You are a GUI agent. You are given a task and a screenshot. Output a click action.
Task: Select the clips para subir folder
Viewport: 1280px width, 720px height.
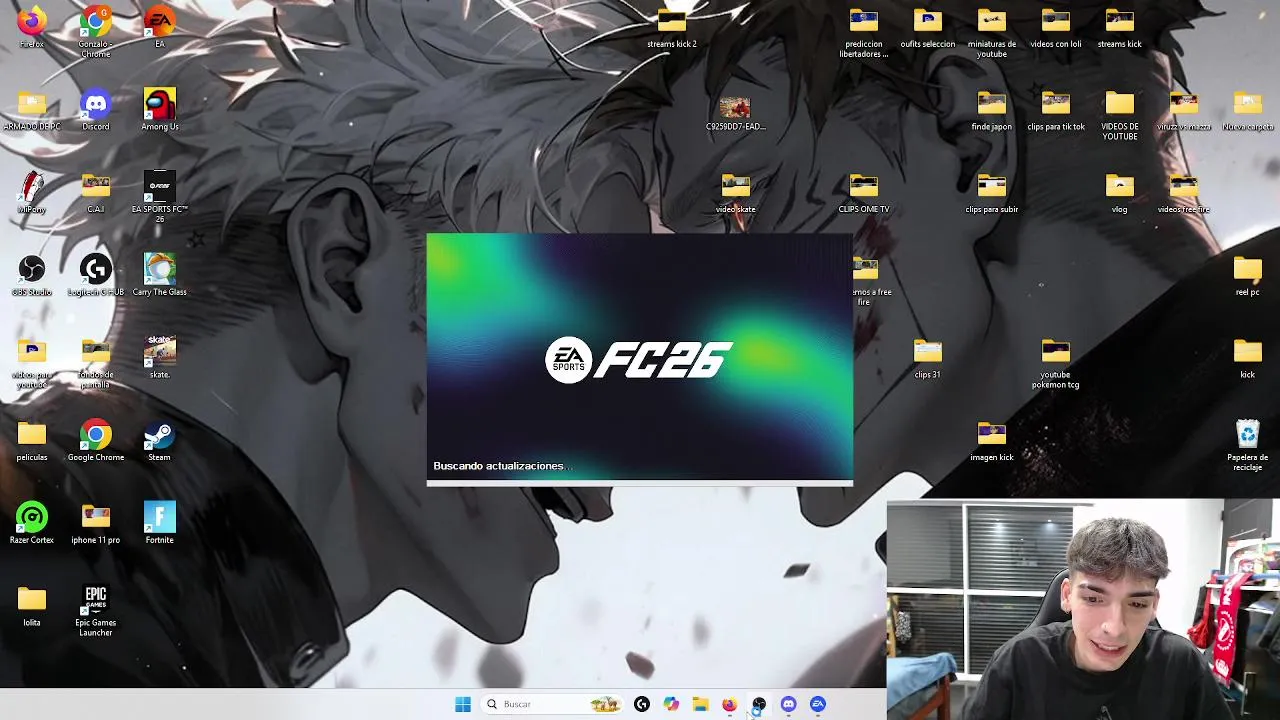click(x=992, y=193)
